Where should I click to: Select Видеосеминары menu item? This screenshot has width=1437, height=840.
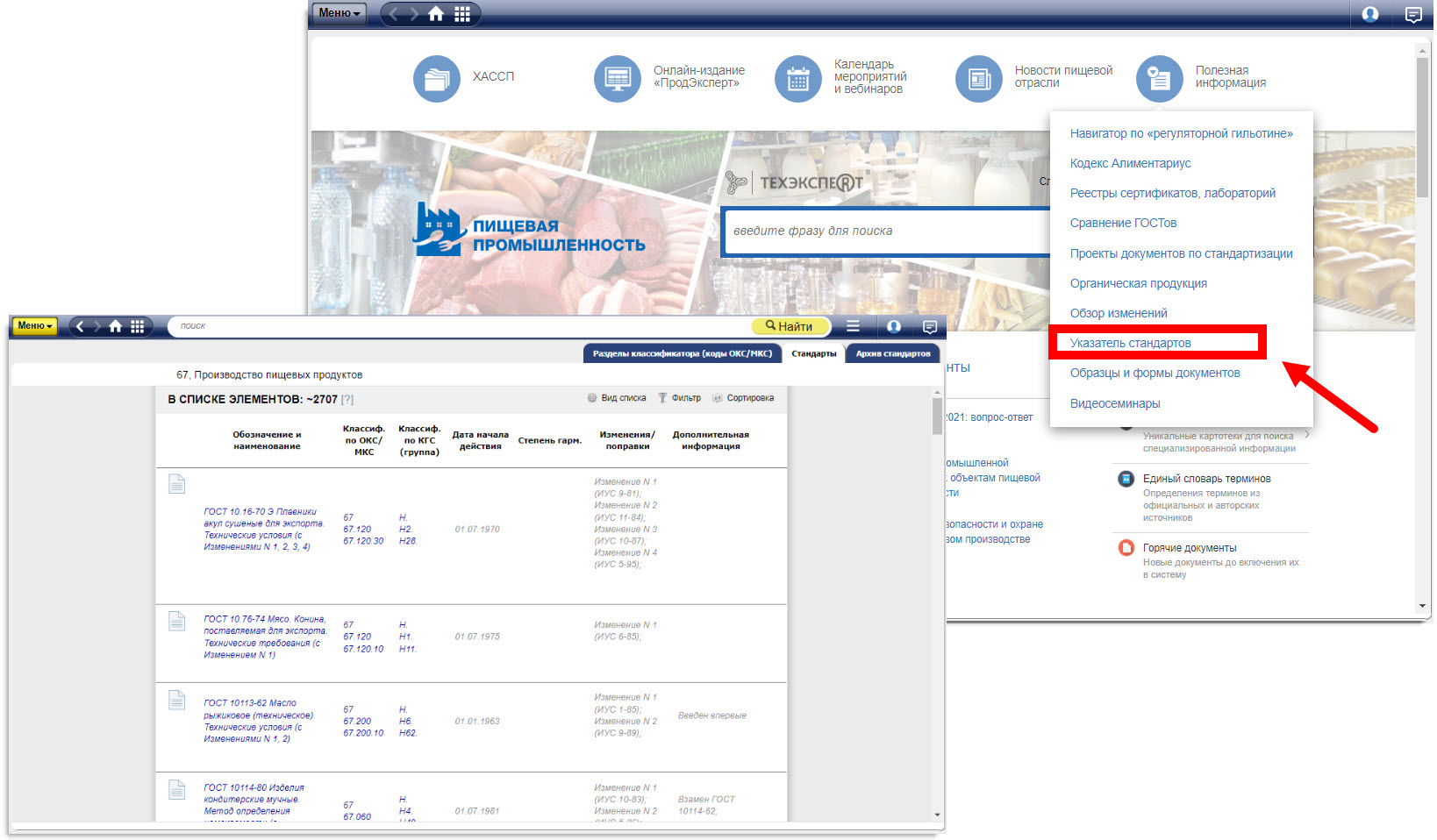[x=1115, y=403]
